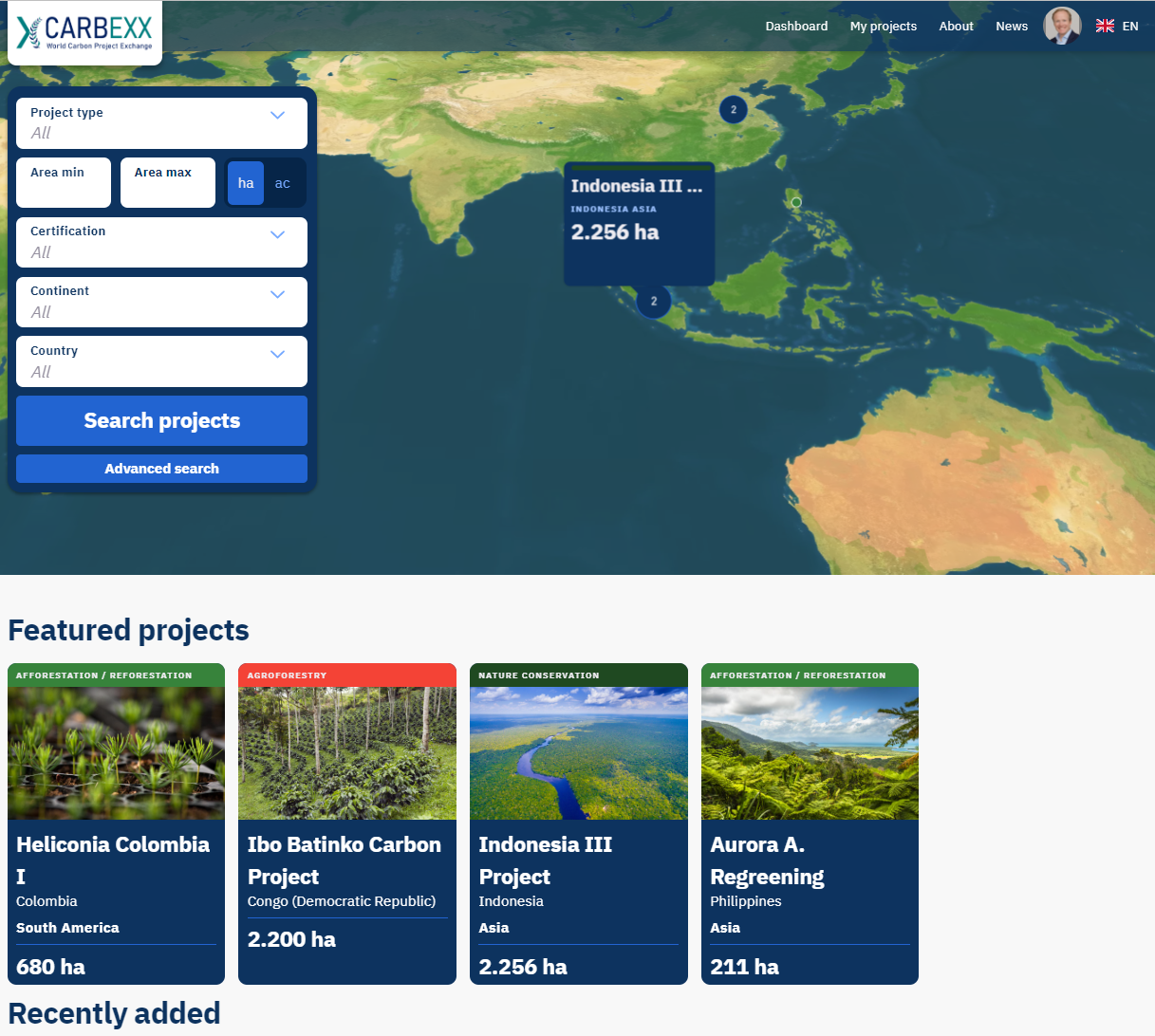Click the NATURE CONSERVATION tag
This screenshot has width=1155, height=1036.
click(539, 675)
